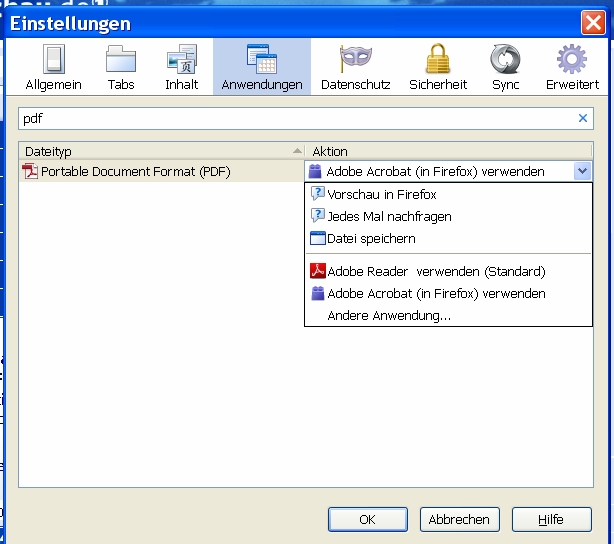614x544 pixels.
Task: Open the Tabs settings panel
Action: click(x=121, y=67)
